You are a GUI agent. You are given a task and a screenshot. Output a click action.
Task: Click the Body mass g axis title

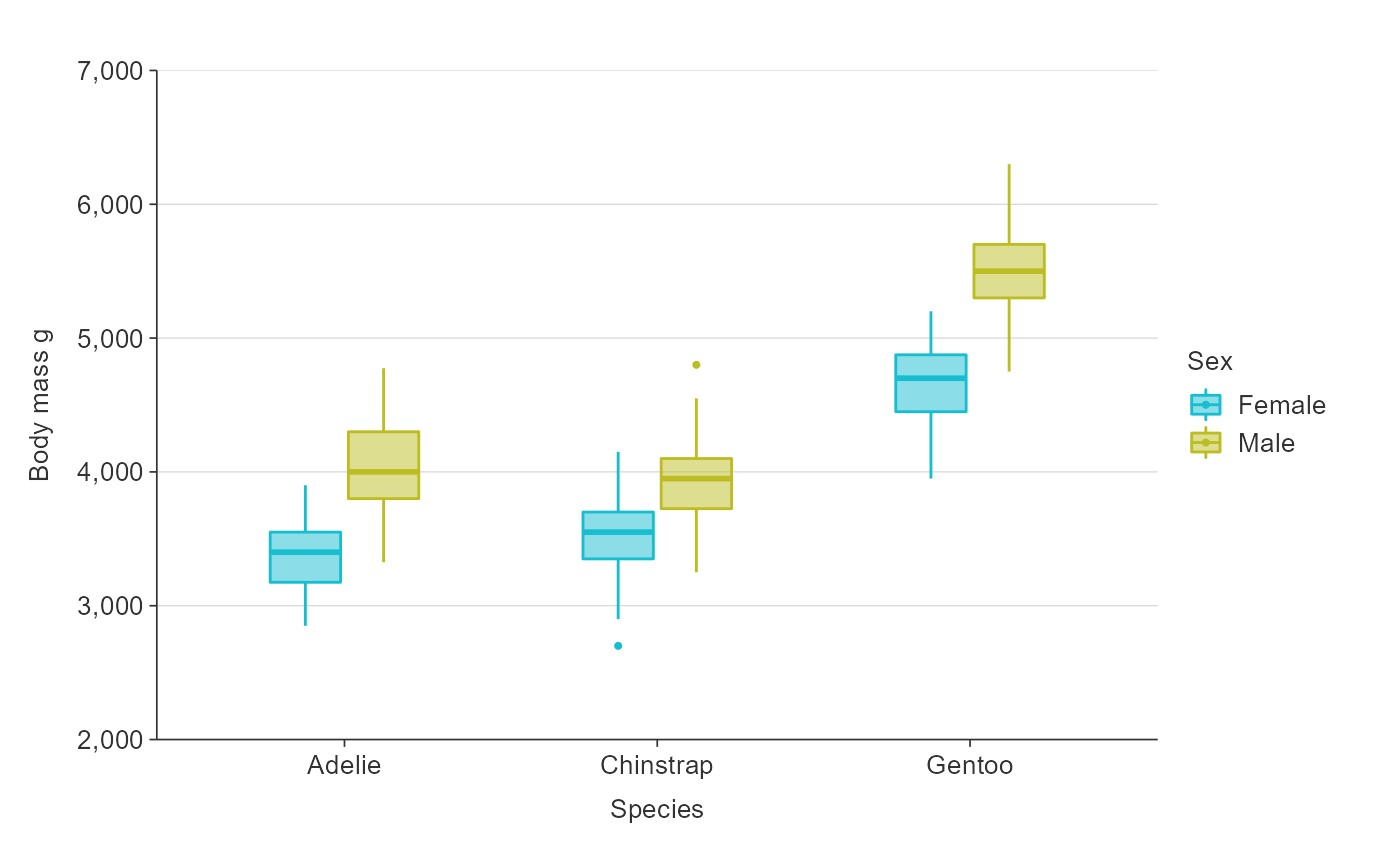tap(40, 405)
